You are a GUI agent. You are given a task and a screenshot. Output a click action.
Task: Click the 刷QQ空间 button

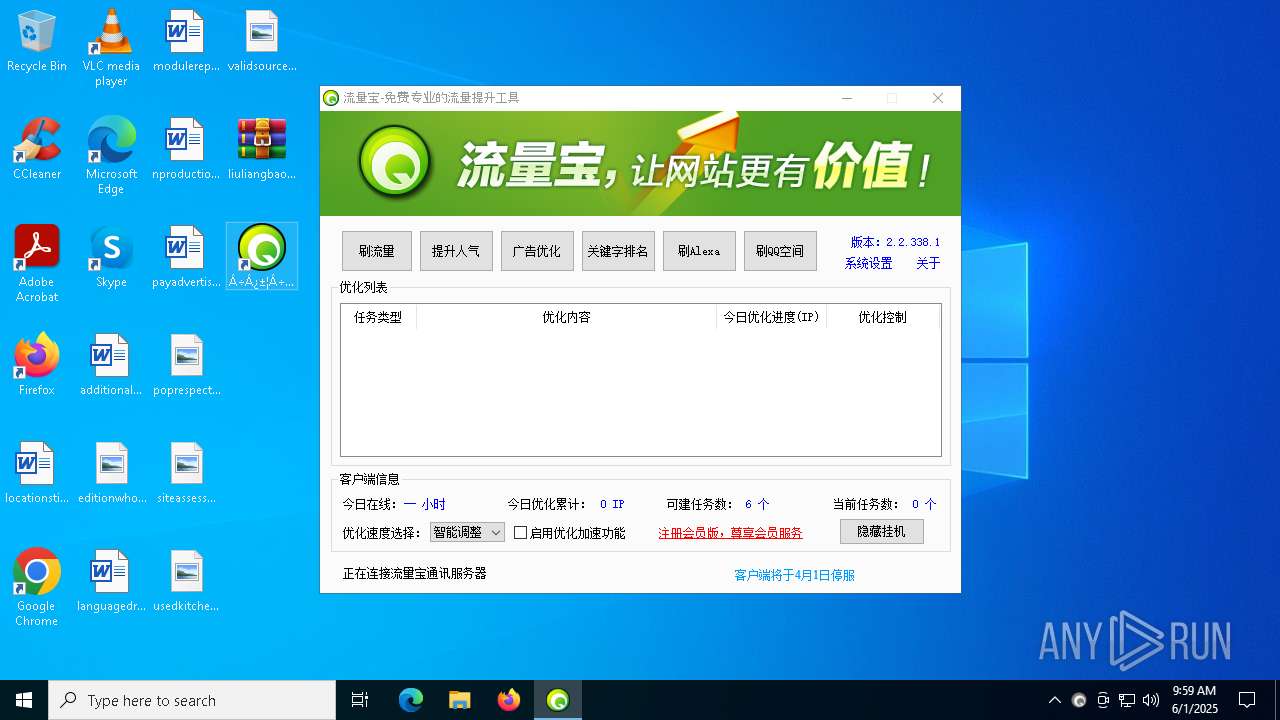pos(780,251)
